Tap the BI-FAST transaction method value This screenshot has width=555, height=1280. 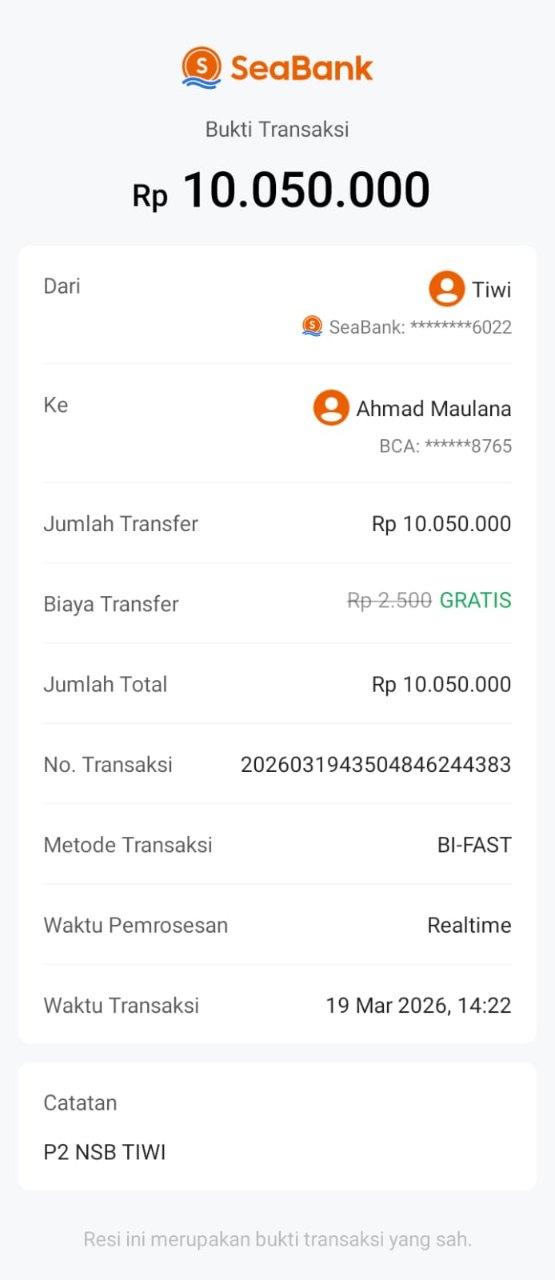(474, 845)
